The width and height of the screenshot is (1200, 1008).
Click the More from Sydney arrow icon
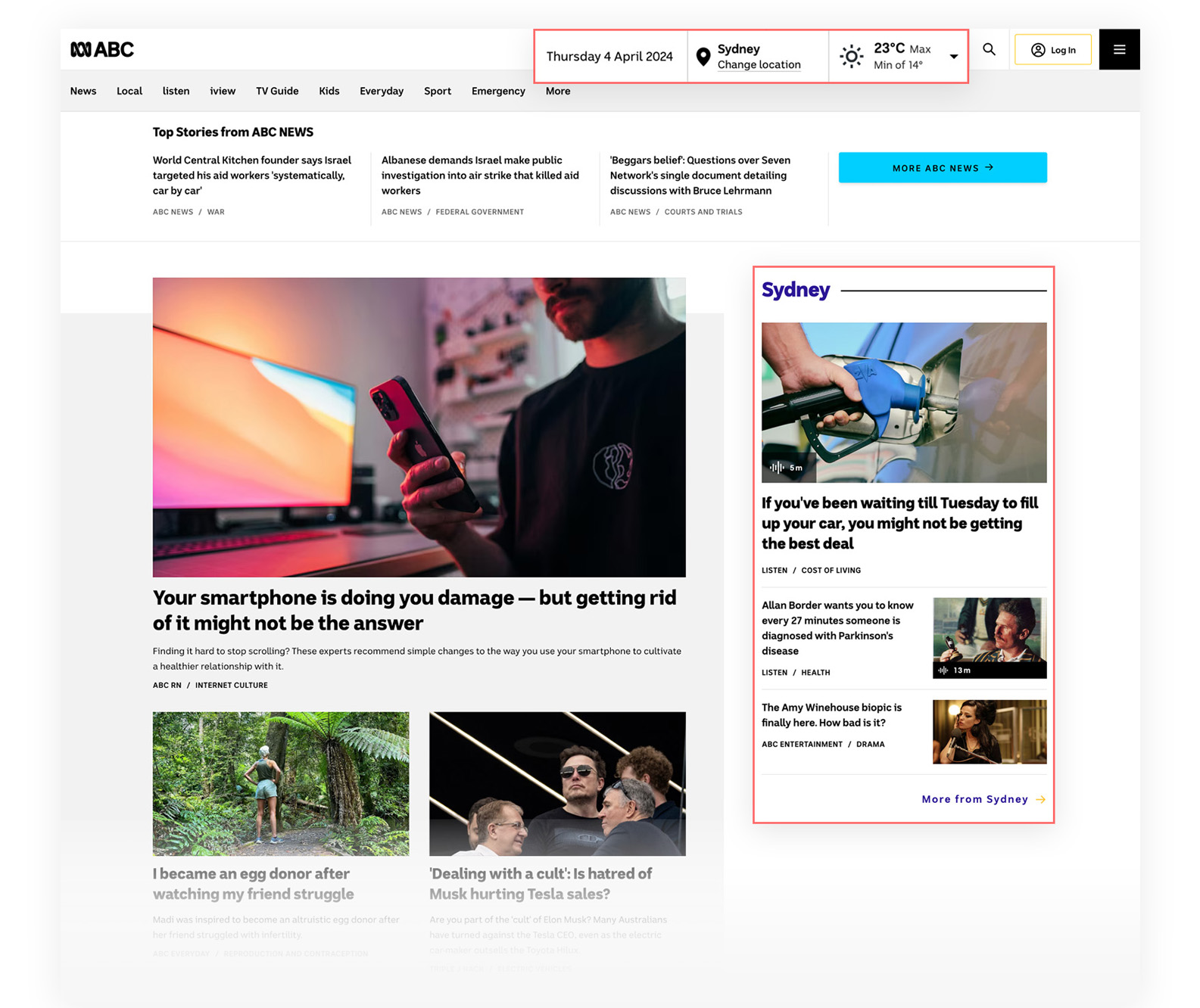click(1040, 799)
